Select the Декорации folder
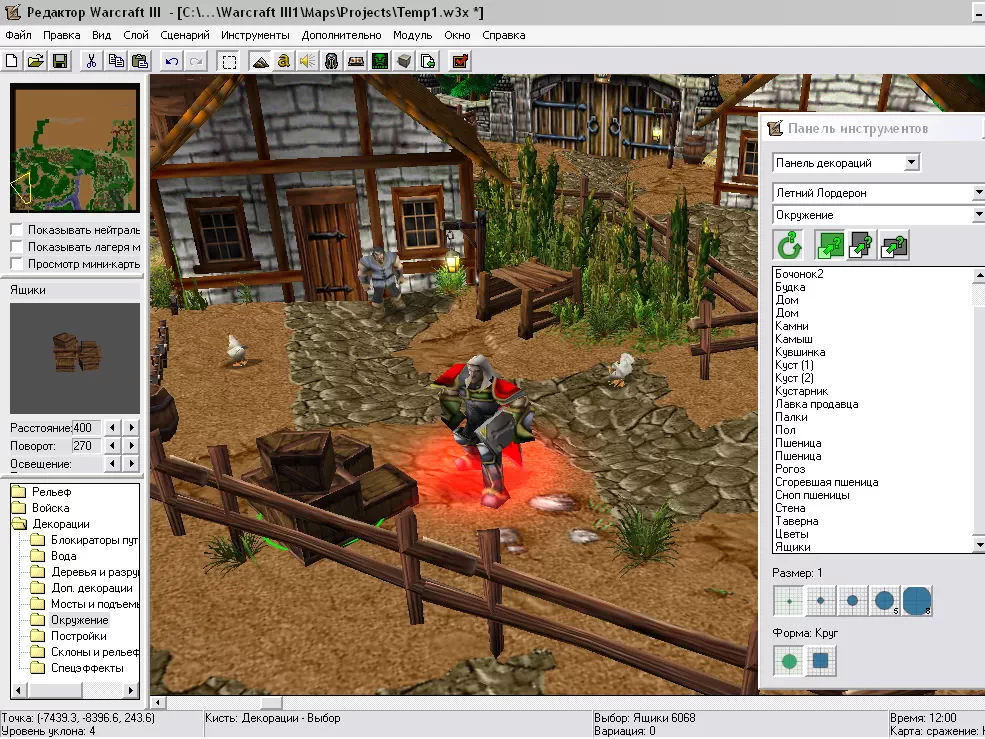Image resolution: width=985 pixels, height=739 pixels. (x=60, y=524)
